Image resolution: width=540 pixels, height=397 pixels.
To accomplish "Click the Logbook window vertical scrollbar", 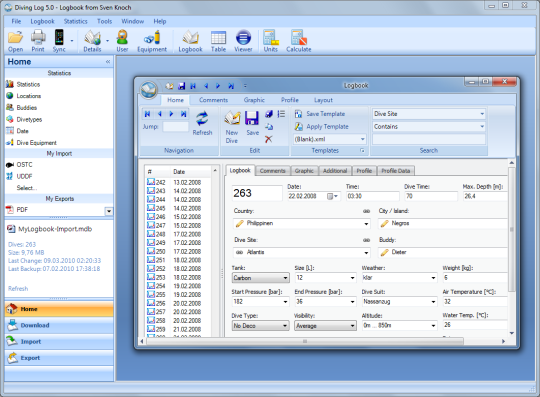I will (x=512, y=229).
